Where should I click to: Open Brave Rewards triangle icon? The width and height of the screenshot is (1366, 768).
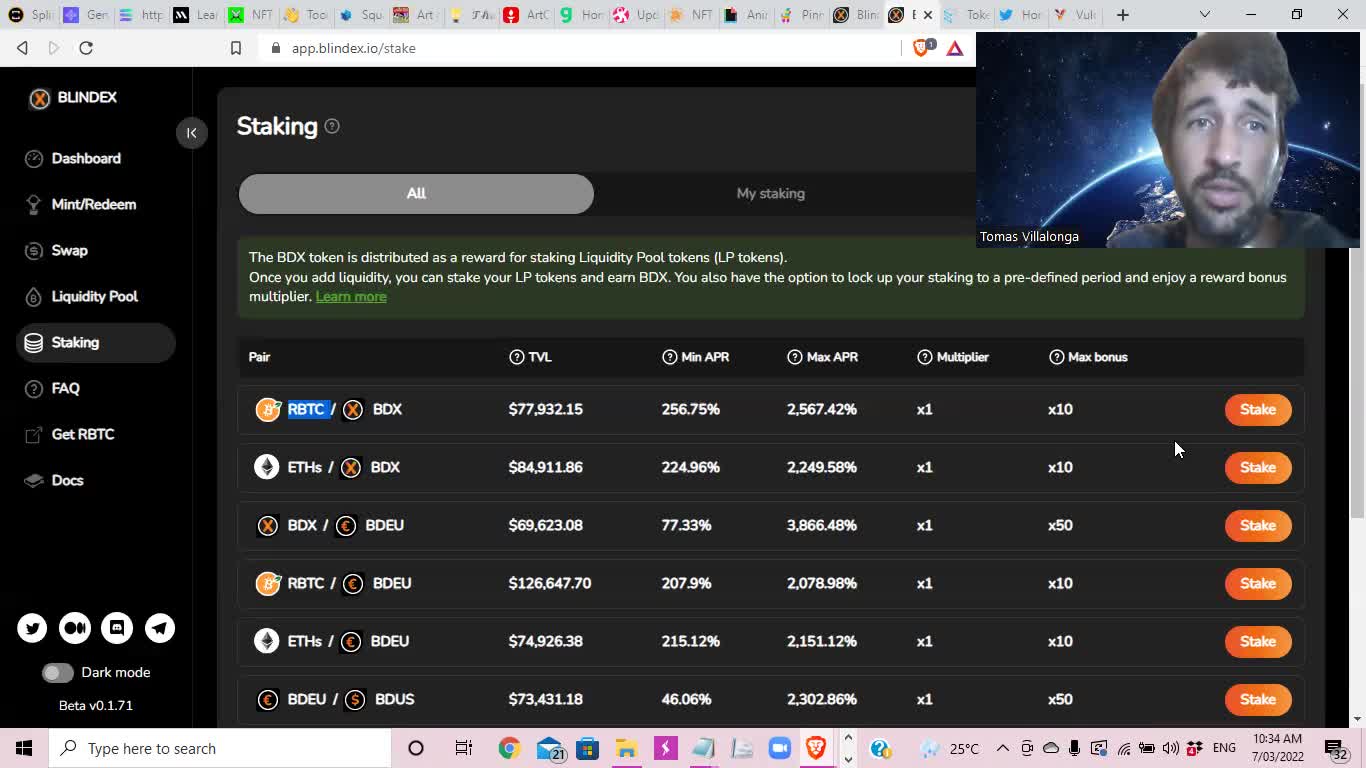click(955, 48)
